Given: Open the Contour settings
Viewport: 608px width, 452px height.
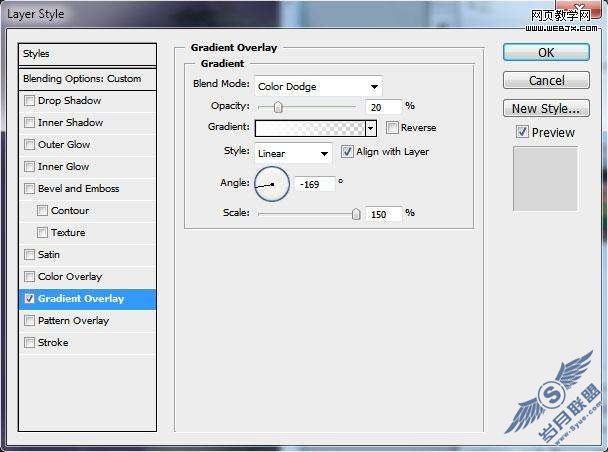Looking at the screenshot, I should pyautogui.click(x=70, y=210).
